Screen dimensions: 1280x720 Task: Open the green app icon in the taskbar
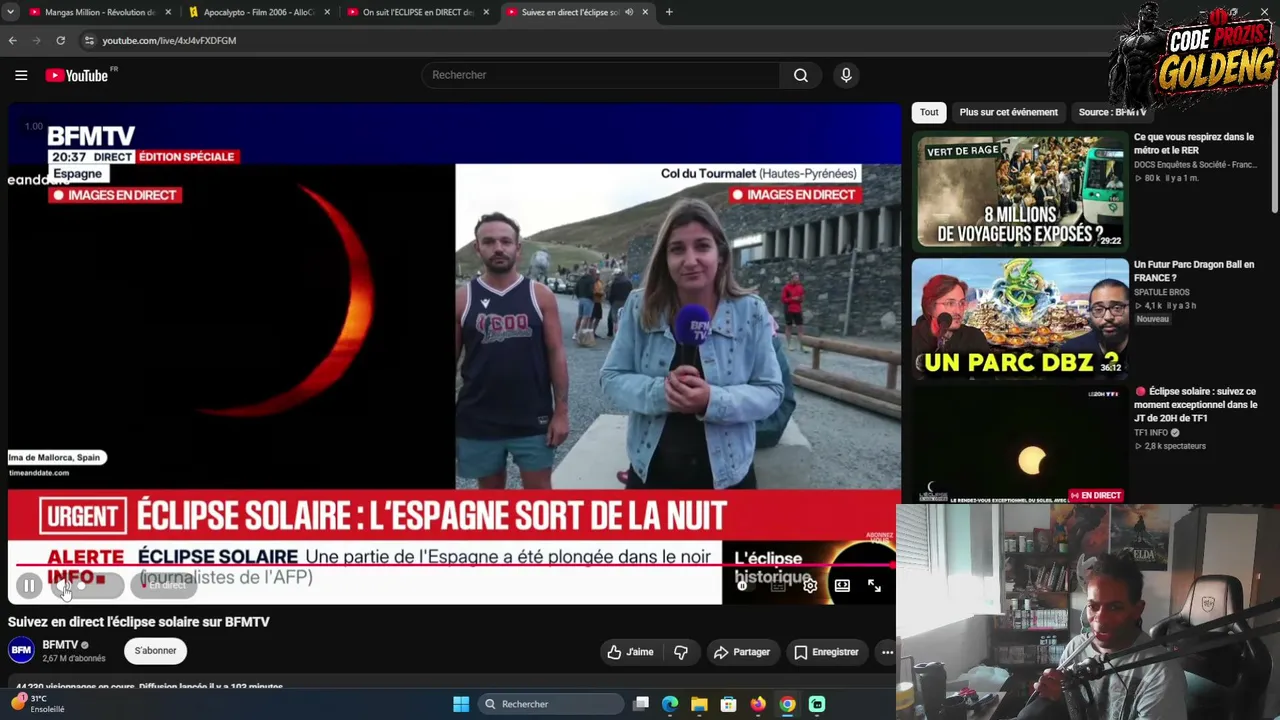pos(817,704)
